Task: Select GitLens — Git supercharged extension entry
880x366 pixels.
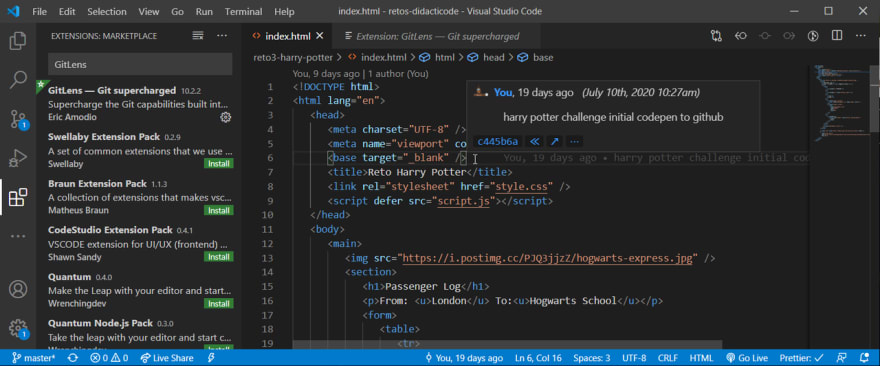Action: (139, 103)
